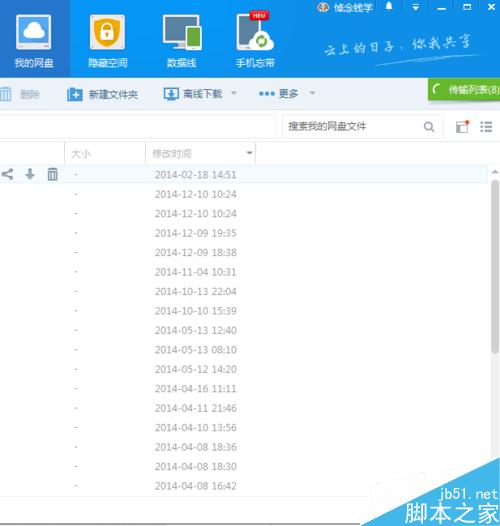500x526 pixels.
Task: Sort by 修改时间 column header
Action: click(x=201, y=154)
